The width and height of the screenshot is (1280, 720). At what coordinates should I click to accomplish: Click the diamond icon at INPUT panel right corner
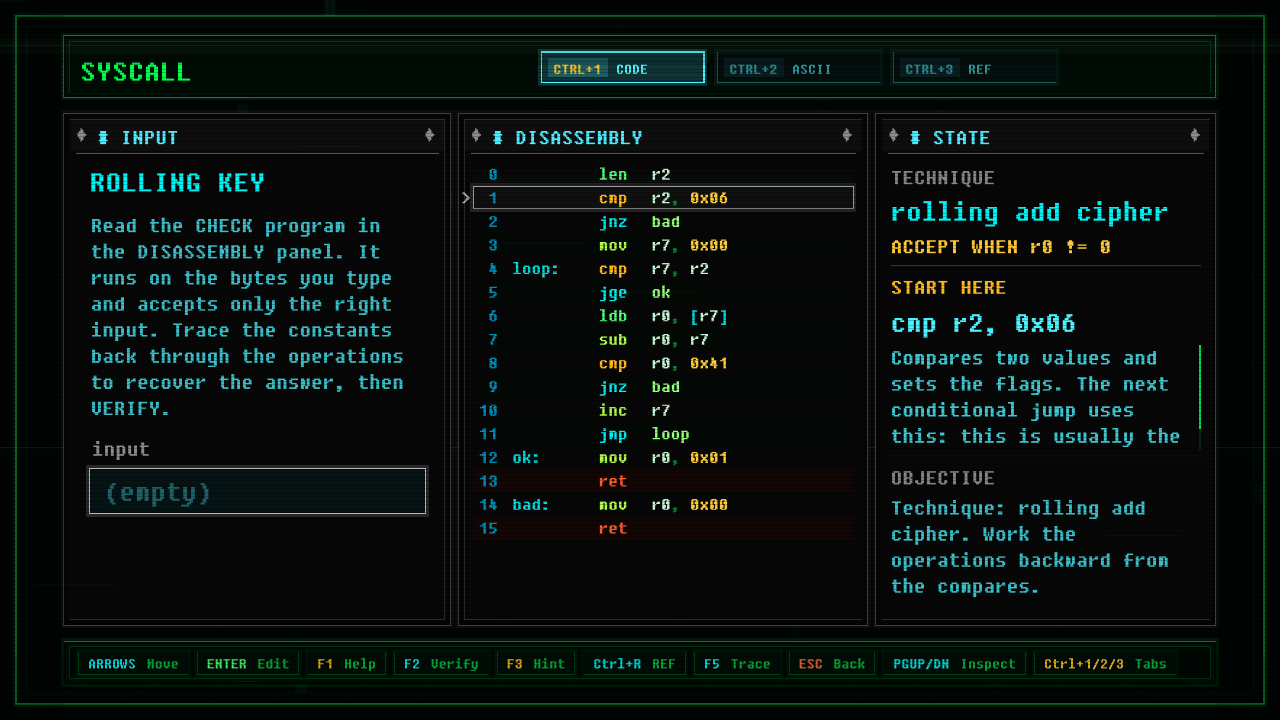click(430, 135)
